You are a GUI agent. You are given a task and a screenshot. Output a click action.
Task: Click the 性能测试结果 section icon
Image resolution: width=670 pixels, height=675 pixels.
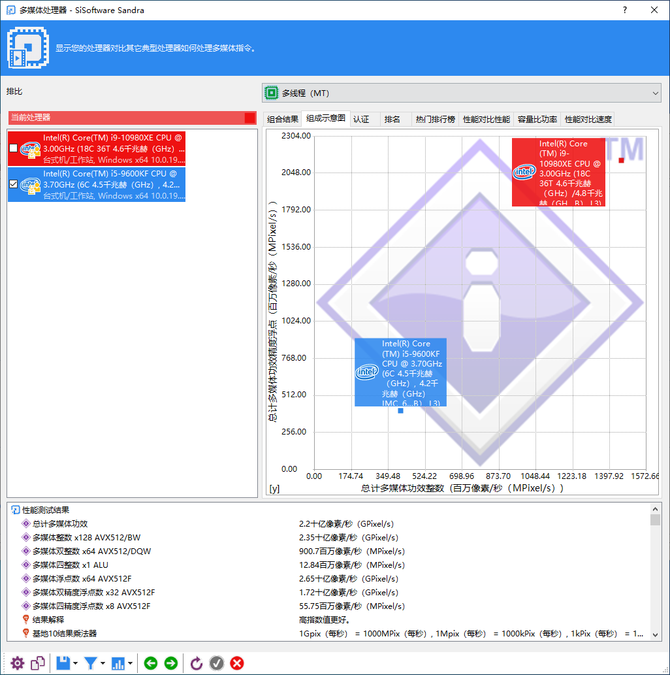click(16, 510)
